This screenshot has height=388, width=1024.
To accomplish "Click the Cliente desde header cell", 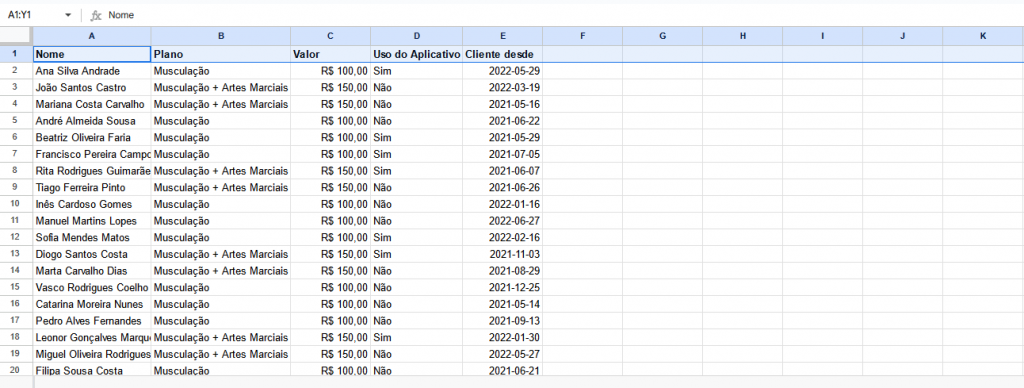I will click(x=502, y=54).
